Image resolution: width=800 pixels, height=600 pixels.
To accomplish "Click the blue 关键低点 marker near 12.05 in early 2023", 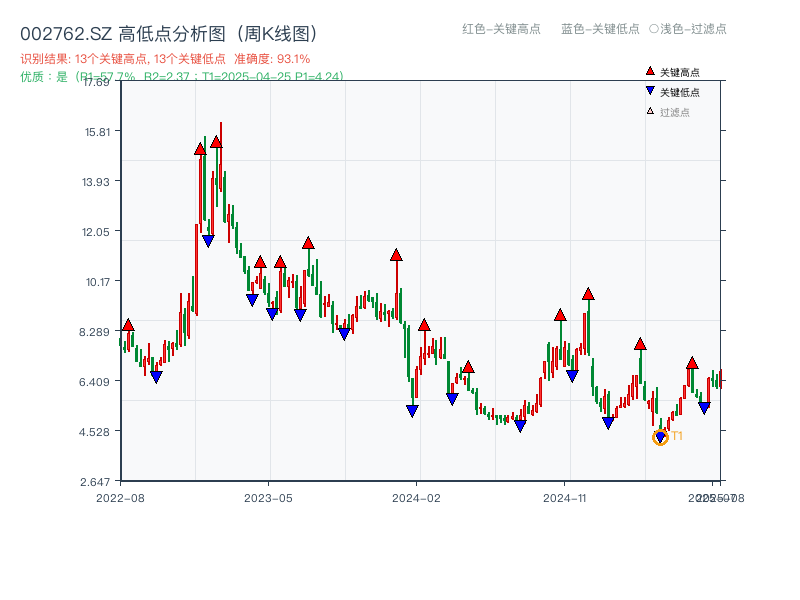I will point(207,240).
